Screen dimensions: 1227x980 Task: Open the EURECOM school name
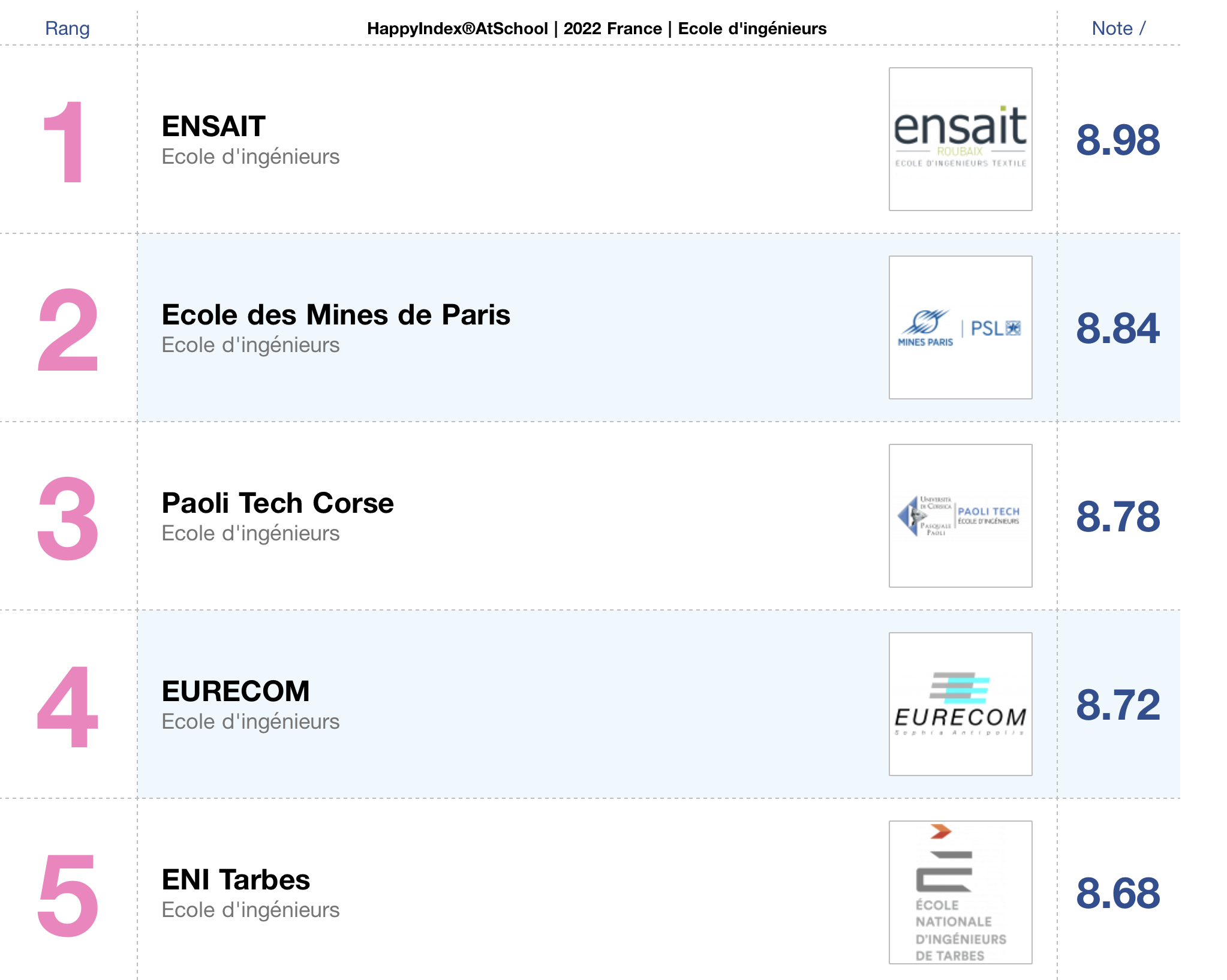(236, 692)
